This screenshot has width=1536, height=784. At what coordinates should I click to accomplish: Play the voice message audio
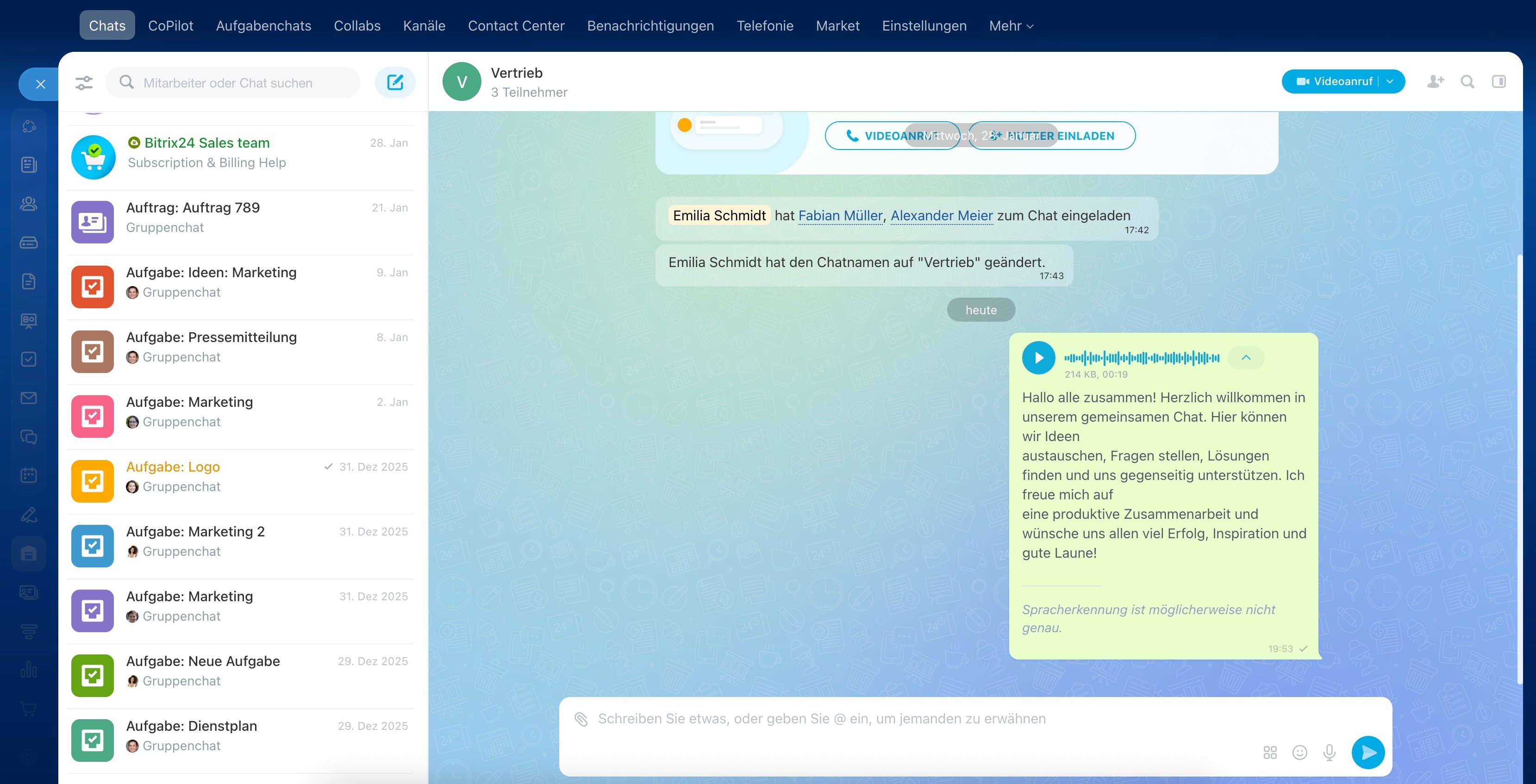[1038, 358]
